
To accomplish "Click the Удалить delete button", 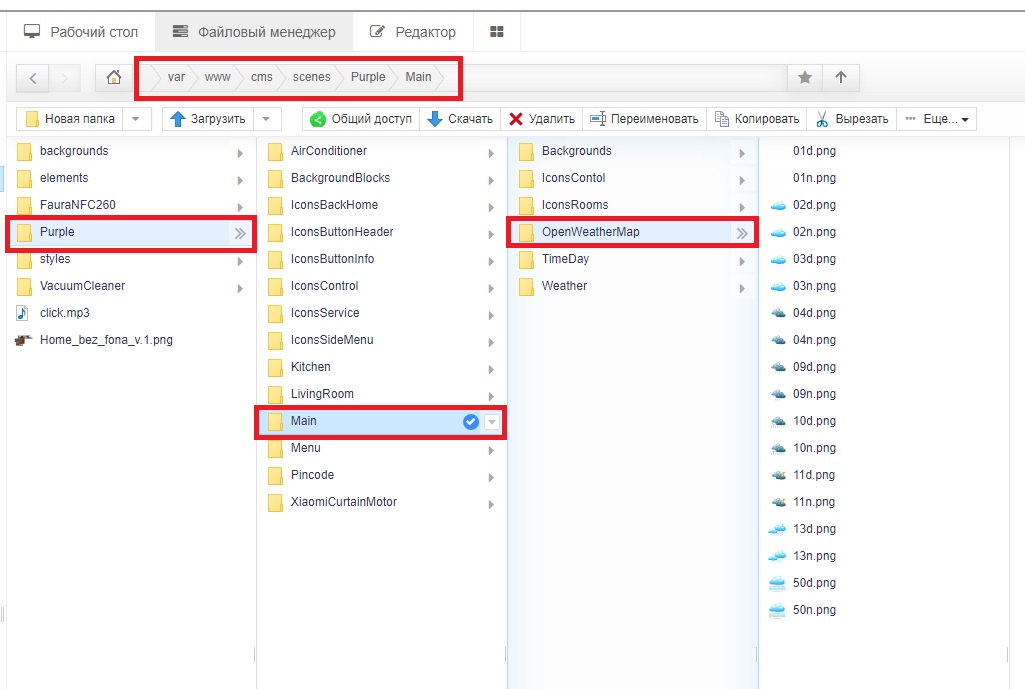I will 542,119.
